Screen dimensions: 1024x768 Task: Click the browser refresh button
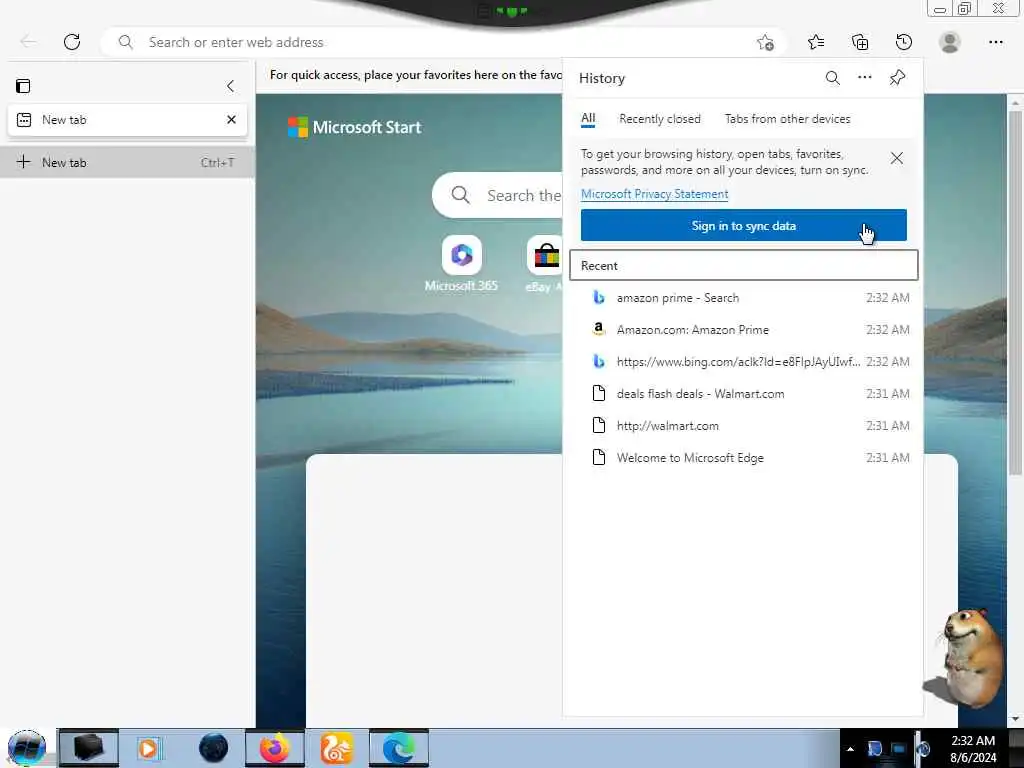click(x=72, y=42)
